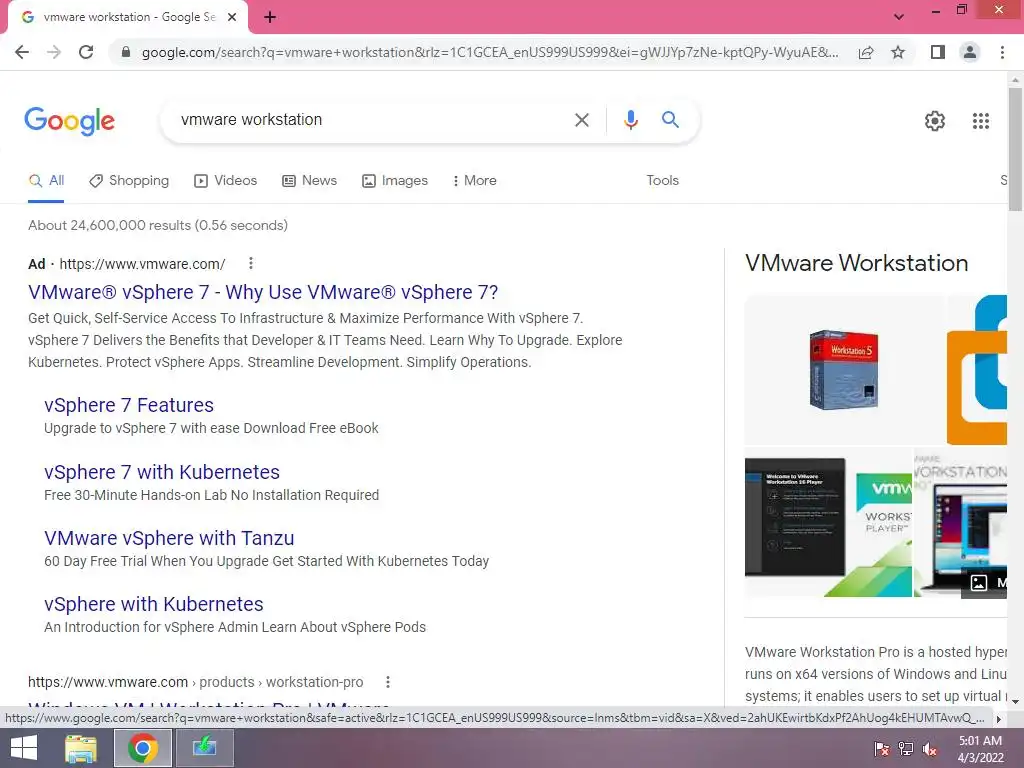Open Google settings gear

coord(935,121)
